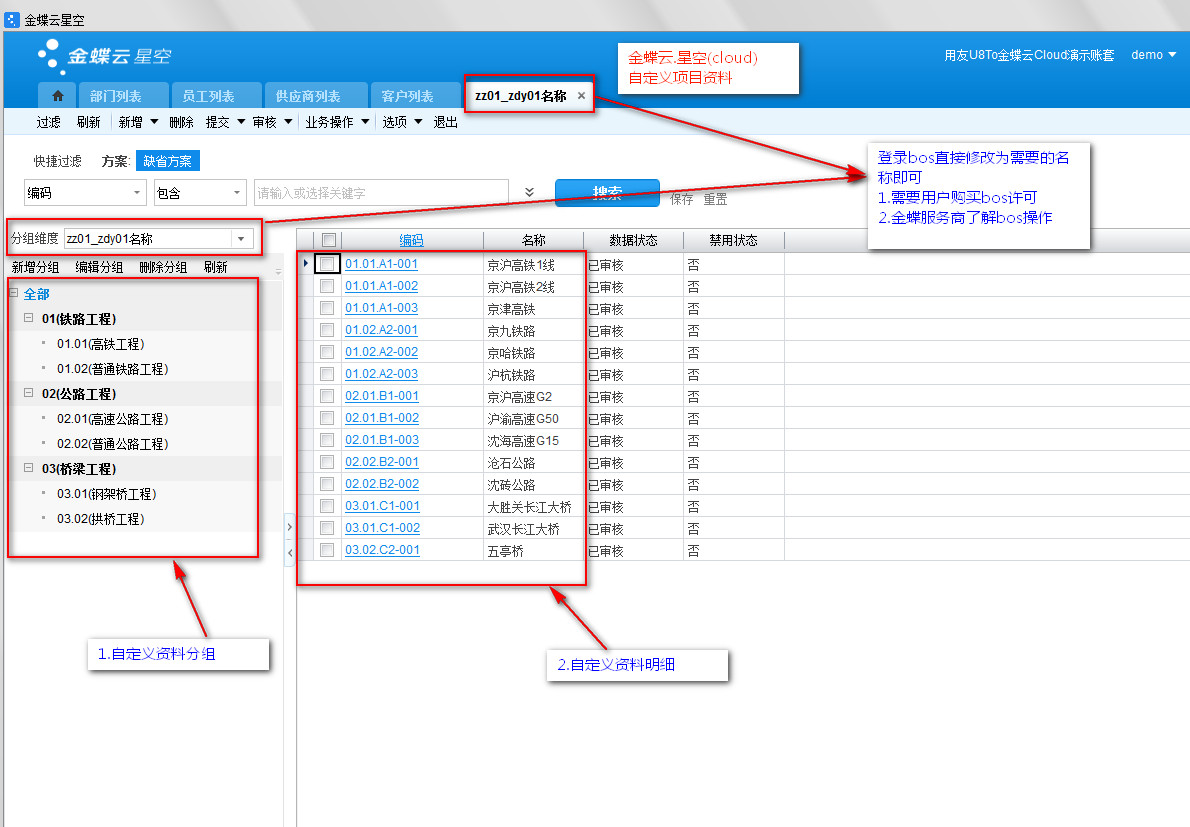Switch to the 供应商列表 tab

click(x=308, y=97)
